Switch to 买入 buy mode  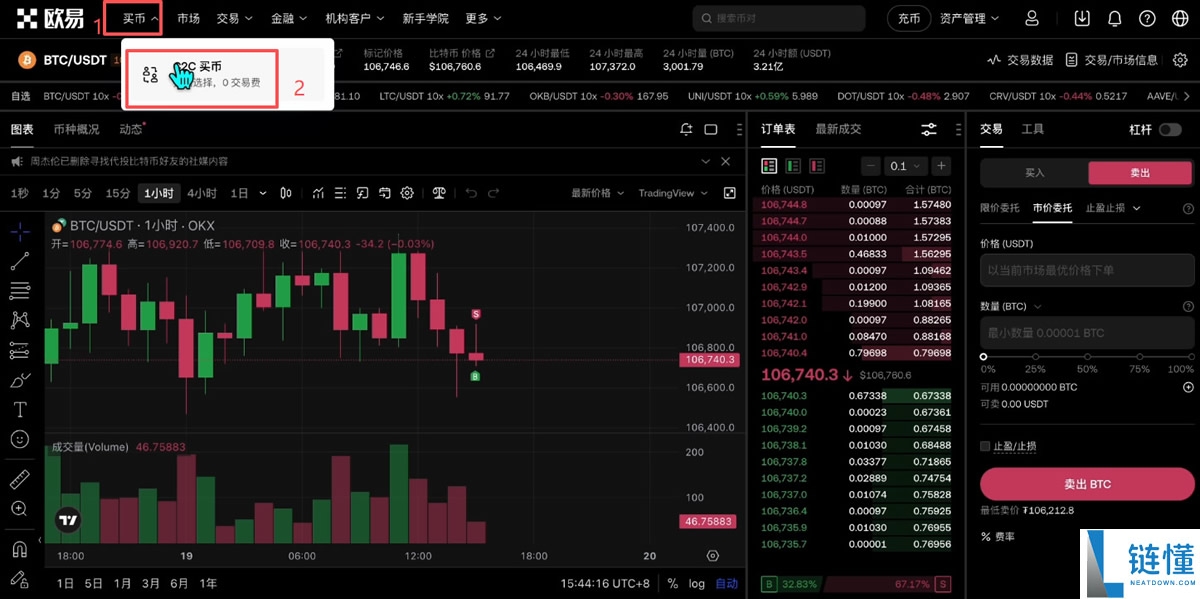click(1035, 173)
